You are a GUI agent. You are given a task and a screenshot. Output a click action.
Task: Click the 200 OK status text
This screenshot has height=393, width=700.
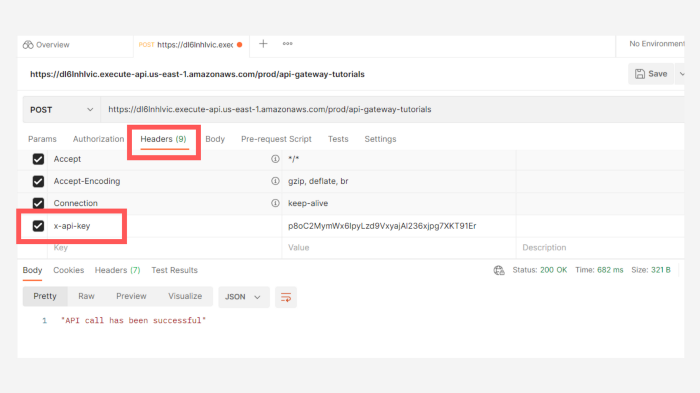point(554,270)
